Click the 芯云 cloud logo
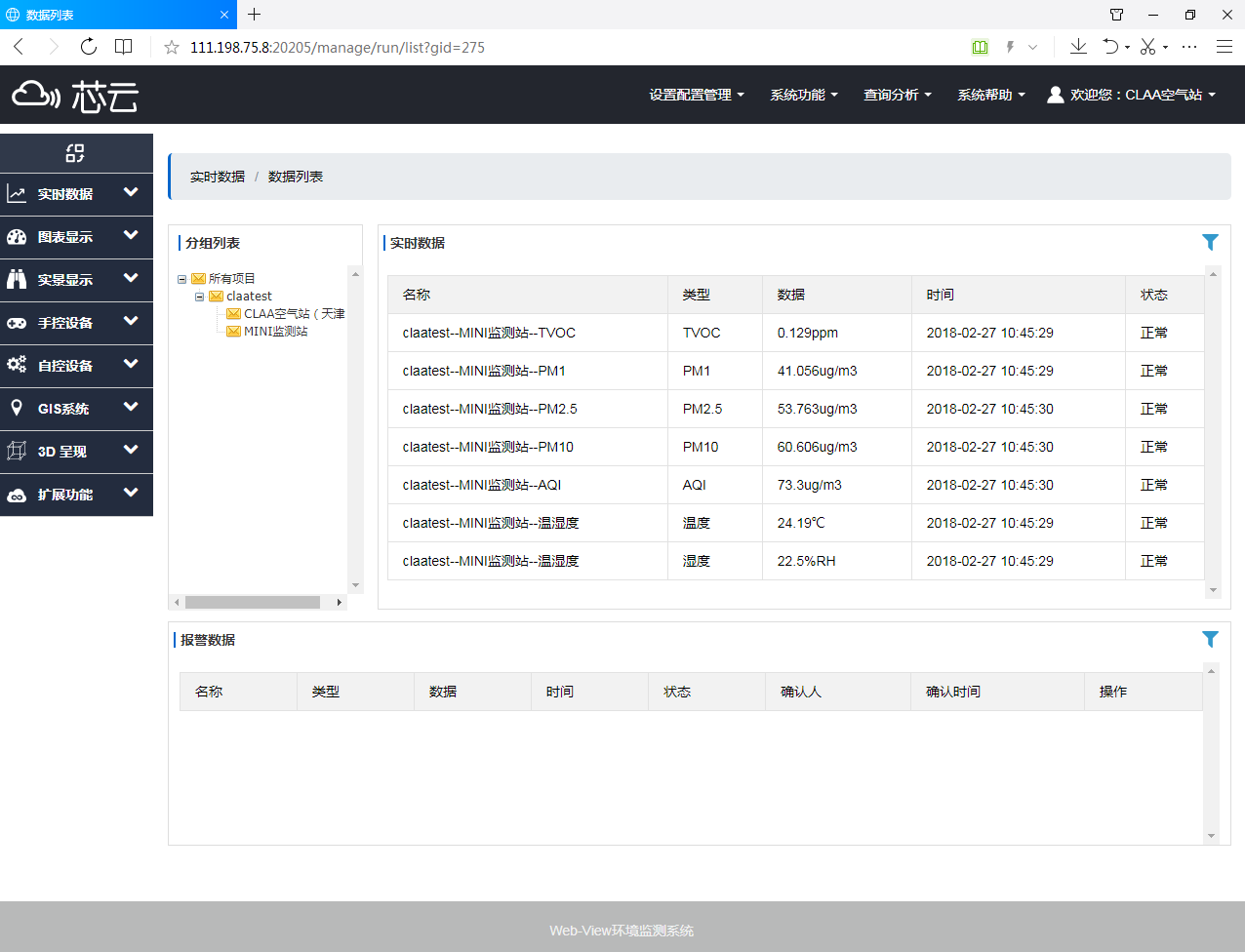 pos(75,96)
